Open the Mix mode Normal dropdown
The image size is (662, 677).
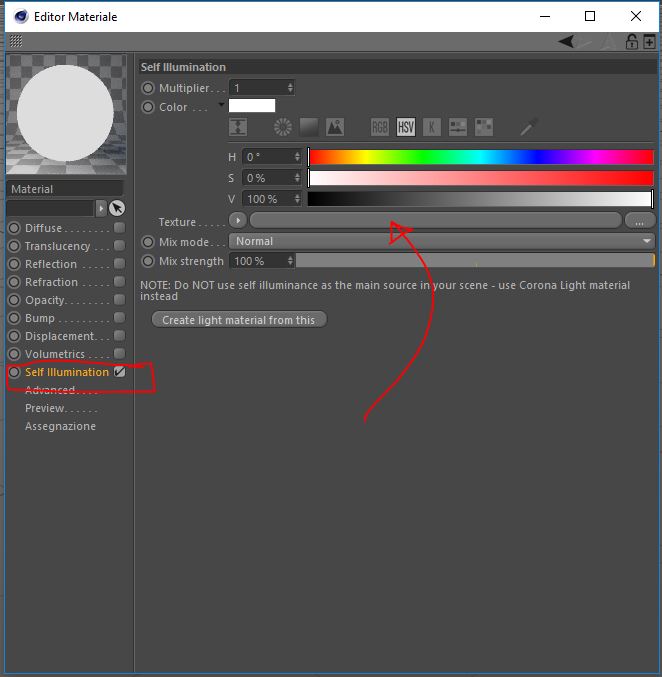tap(442, 241)
